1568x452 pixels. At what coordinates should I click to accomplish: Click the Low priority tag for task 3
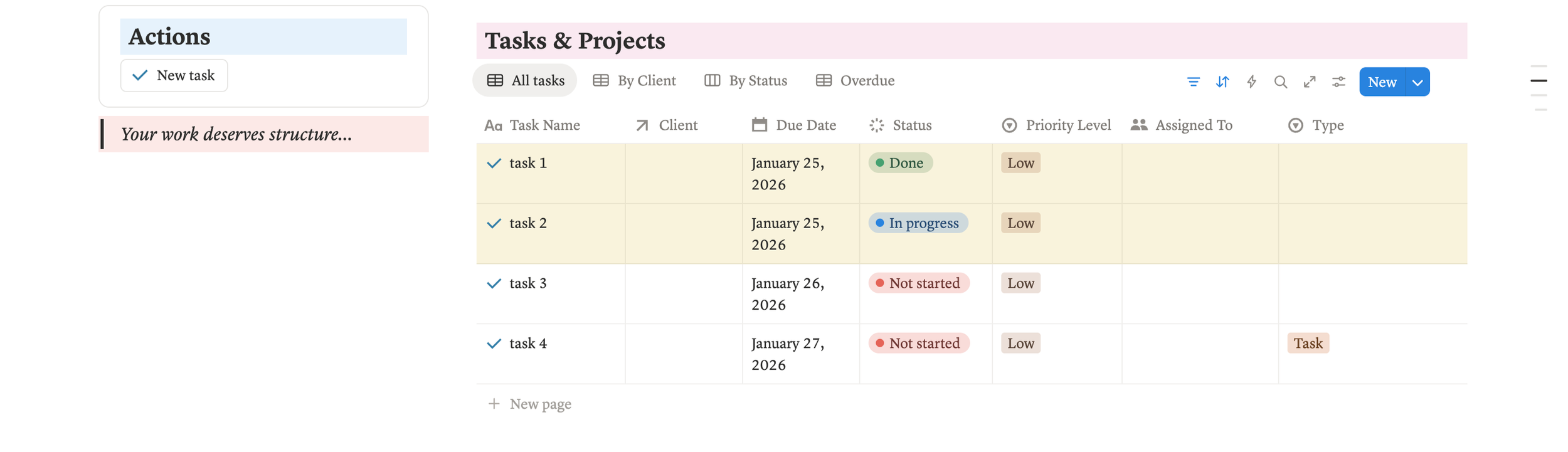(x=1020, y=283)
